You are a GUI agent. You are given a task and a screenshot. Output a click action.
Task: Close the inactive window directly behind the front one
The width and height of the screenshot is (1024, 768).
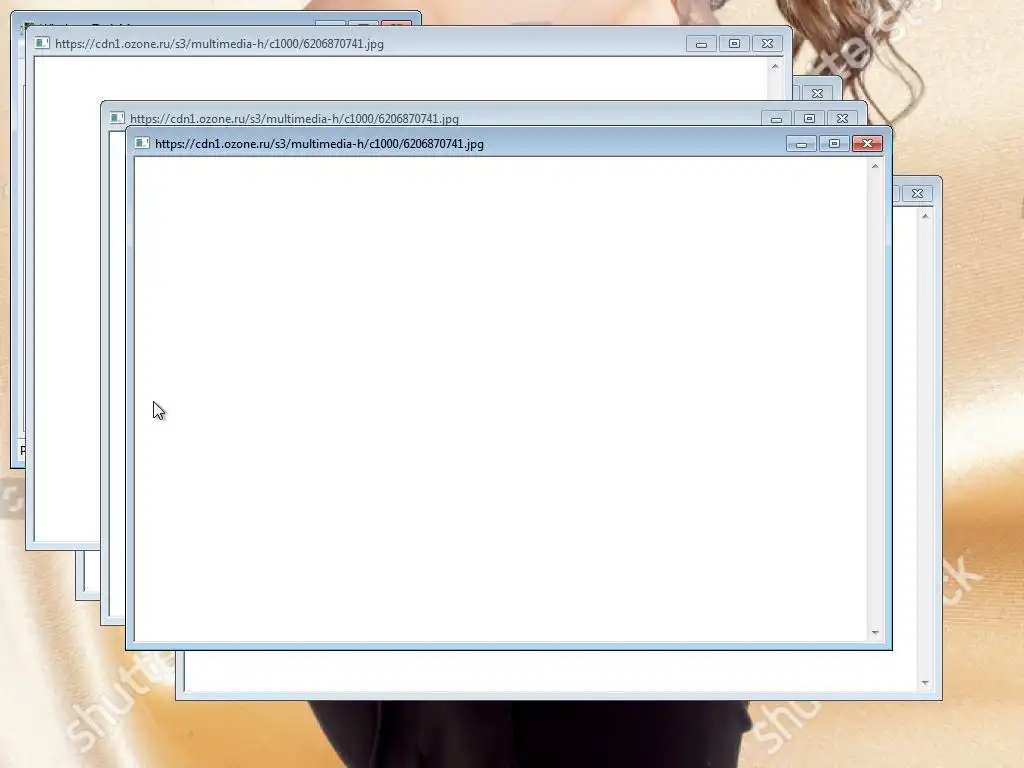842,119
